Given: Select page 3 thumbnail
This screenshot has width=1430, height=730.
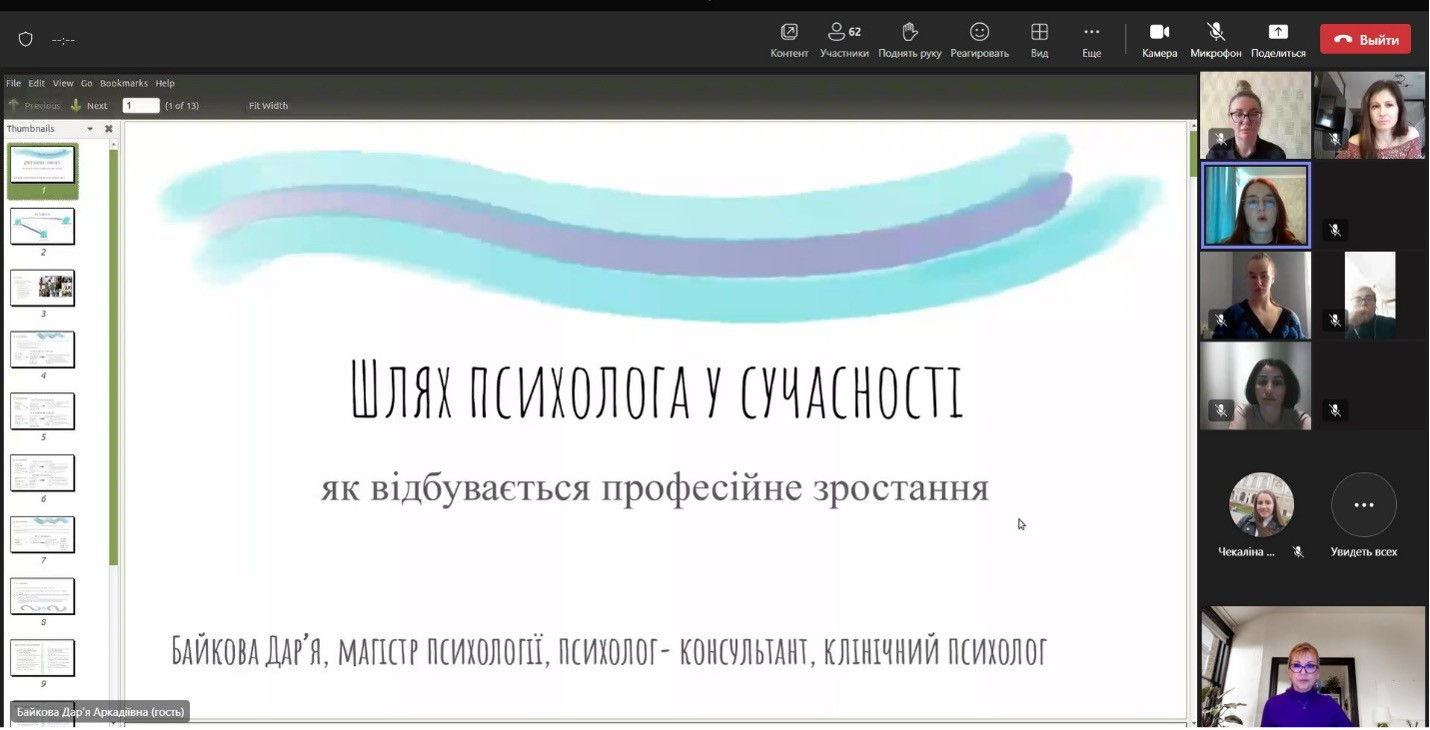Looking at the screenshot, I should click(42, 288).
